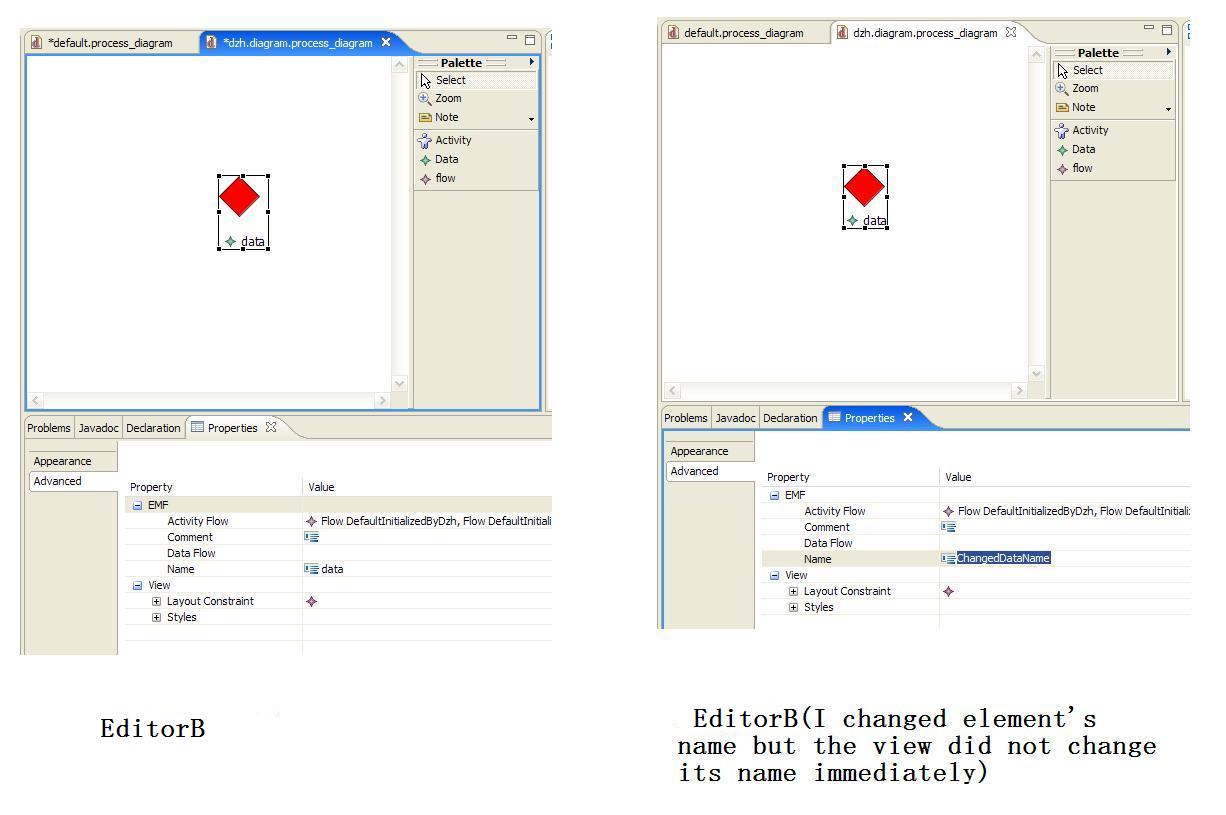1226x815 pixels.
Task: Switch to Javadoc tab in left window
Action: tap(98, 428)
